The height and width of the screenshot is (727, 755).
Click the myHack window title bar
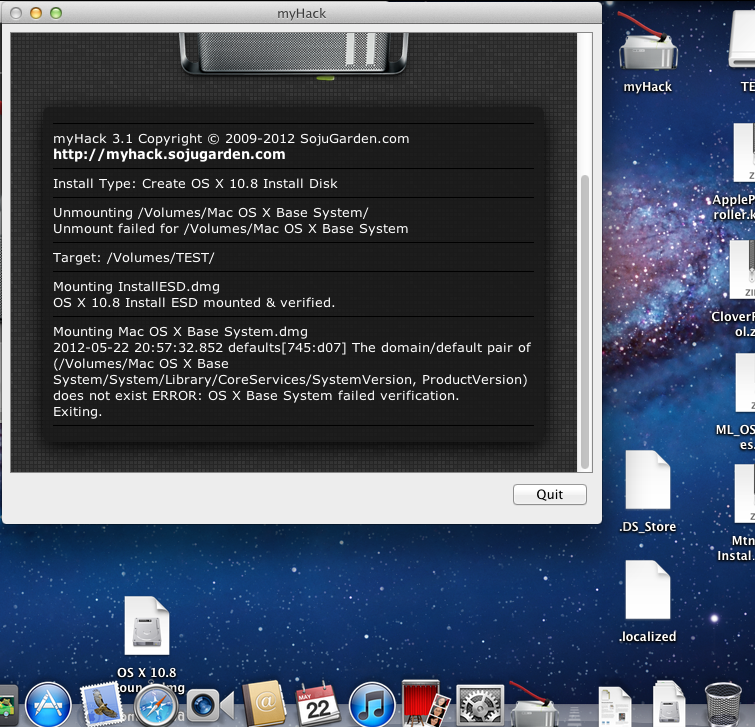(300, 13)
